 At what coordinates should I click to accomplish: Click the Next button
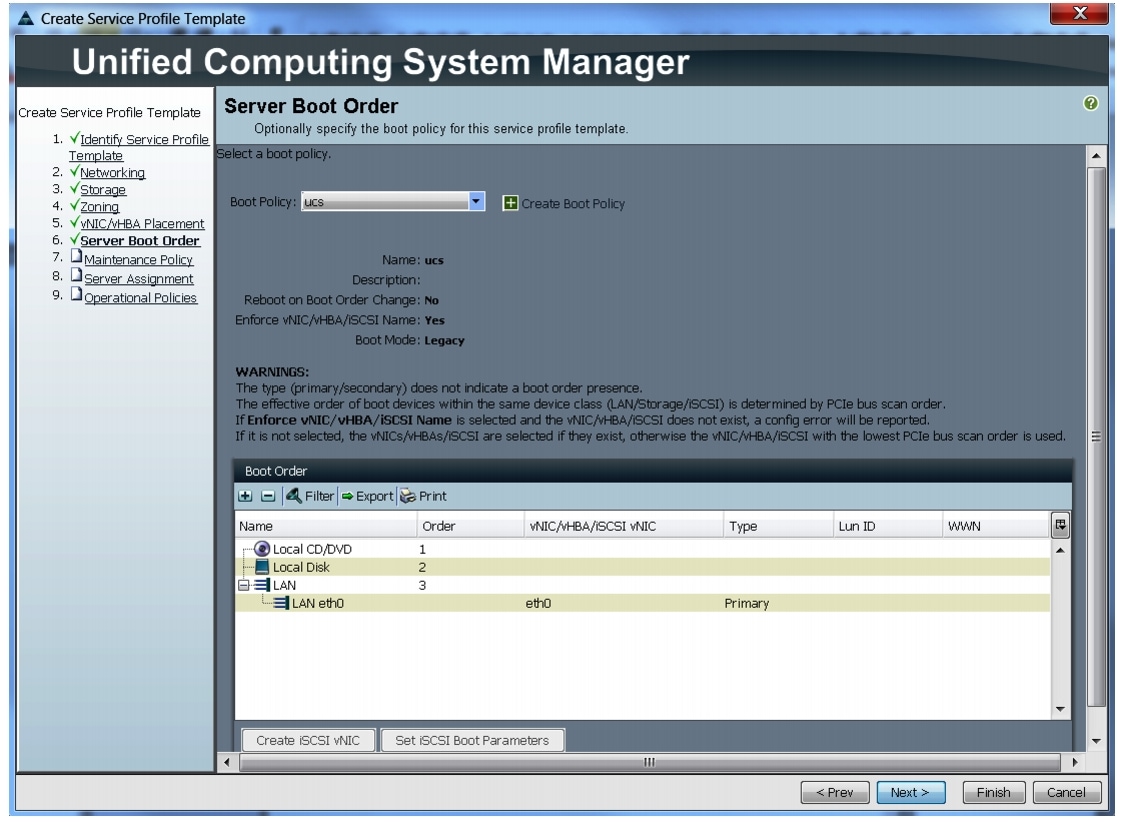click(910, 792)
